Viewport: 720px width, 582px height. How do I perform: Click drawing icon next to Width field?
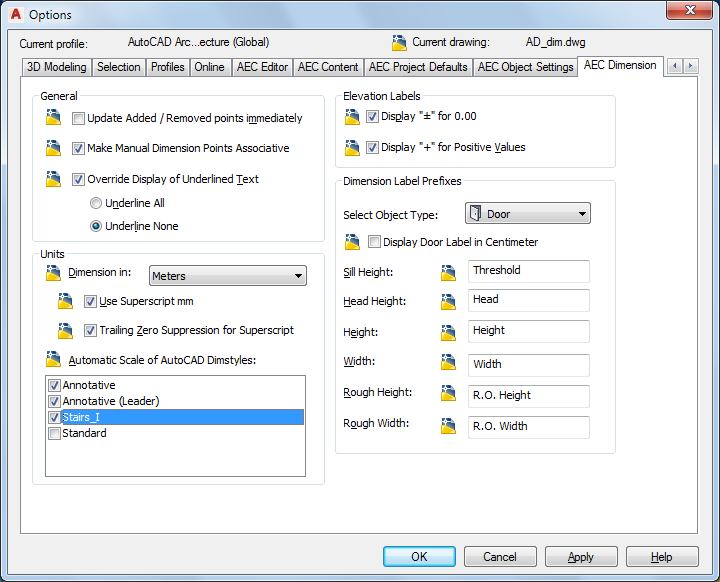coord(448,362)
